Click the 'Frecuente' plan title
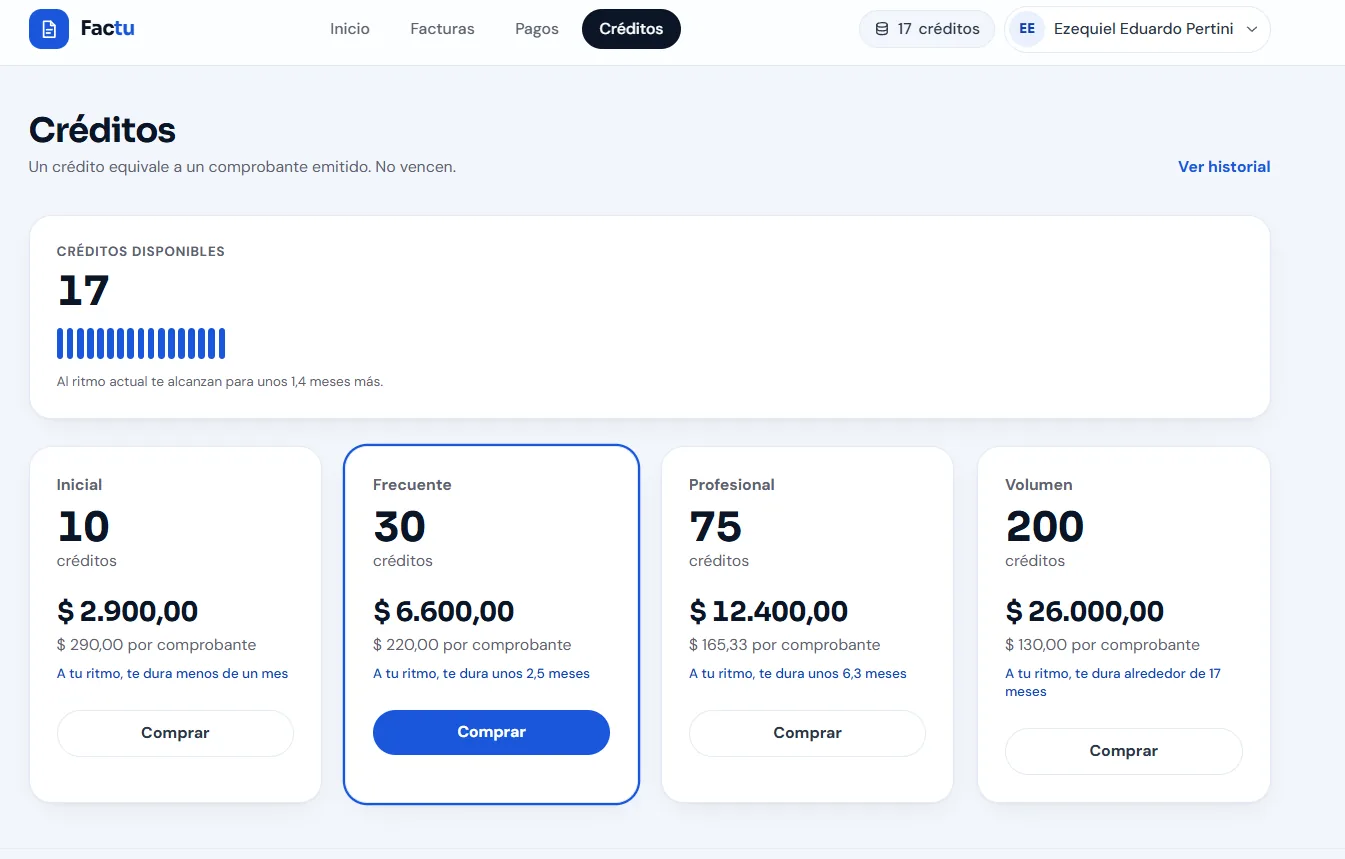 (x=412, y=485)
